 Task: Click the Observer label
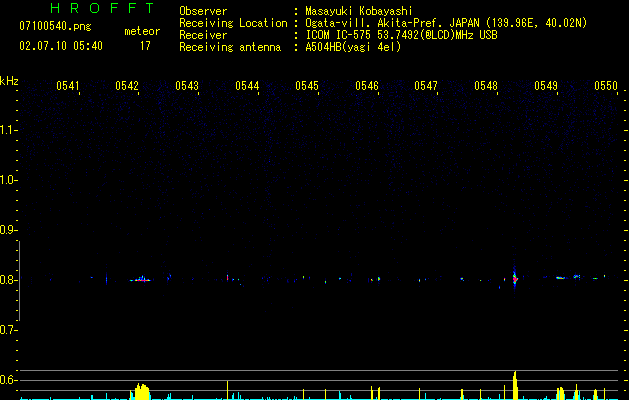(203, 11)
